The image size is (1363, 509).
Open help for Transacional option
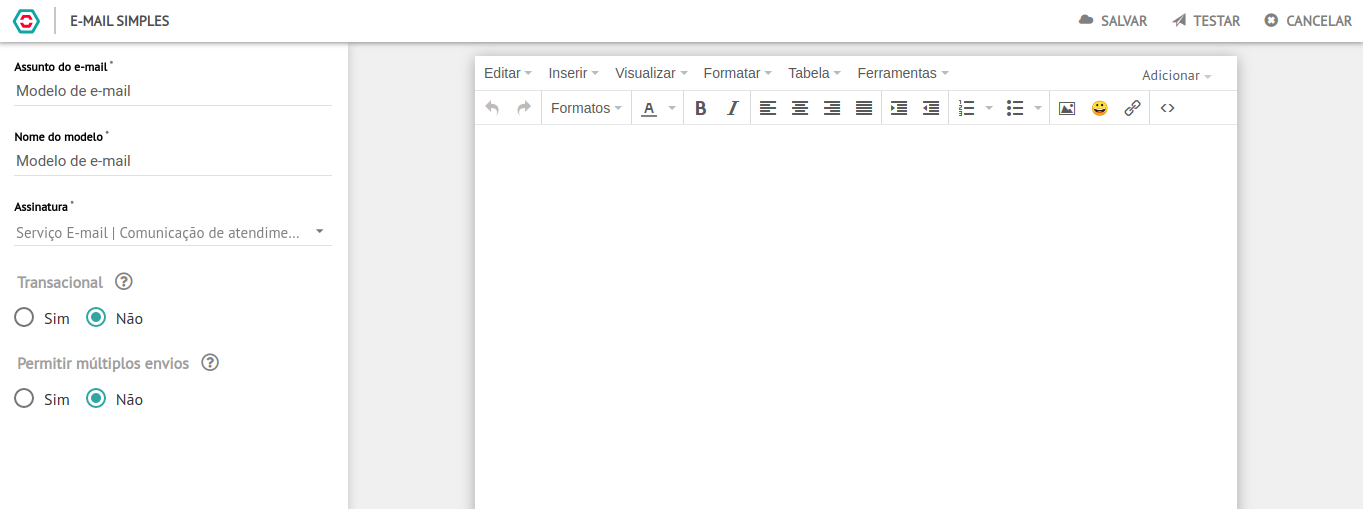pos(124,282)
